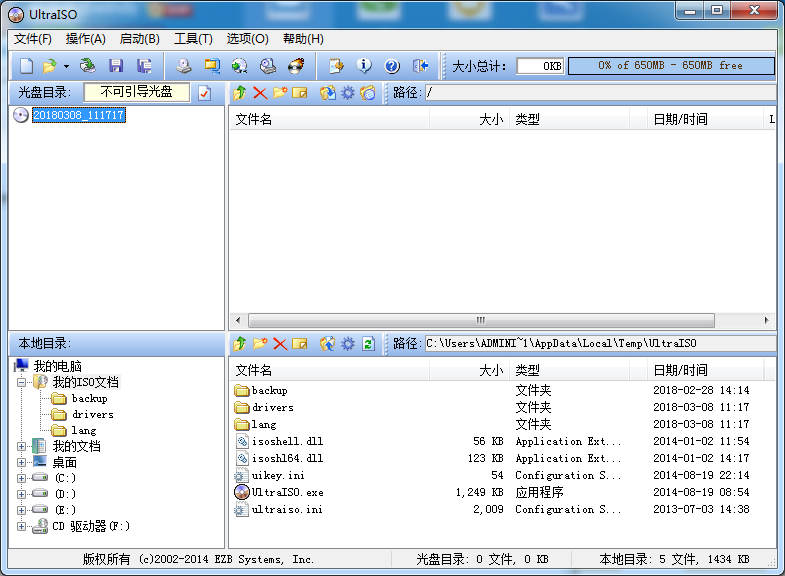Click the Extract icon in disc image toolbar
The image size is (785, 576).
(x=328, y=93)
